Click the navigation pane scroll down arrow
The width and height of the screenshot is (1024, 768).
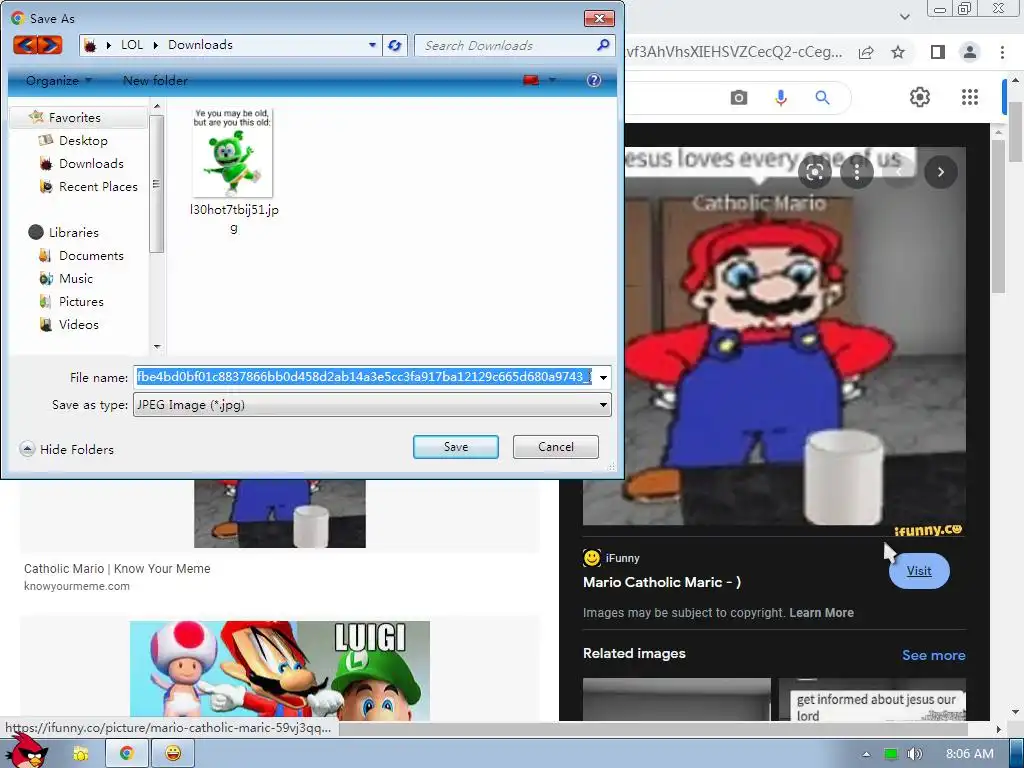157,347
